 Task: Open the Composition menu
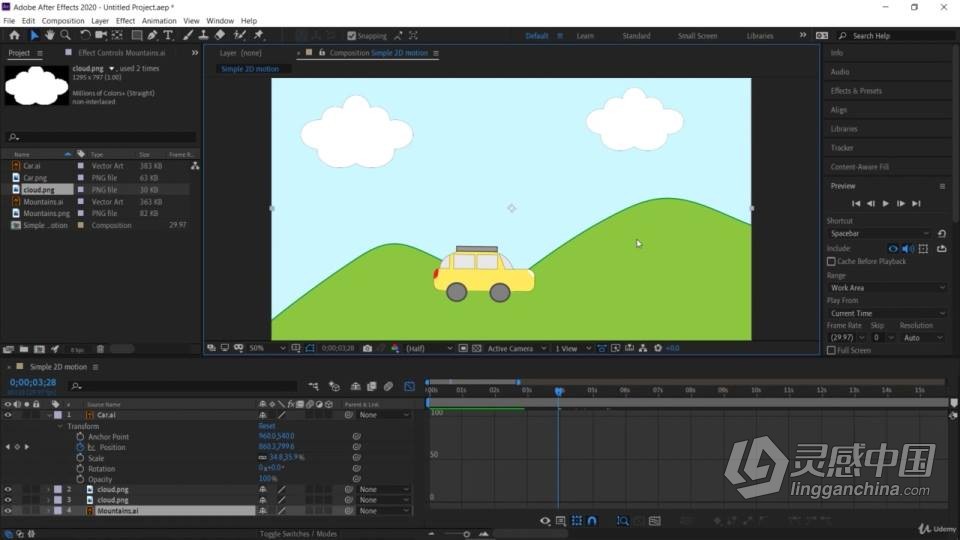coord(63,21)
